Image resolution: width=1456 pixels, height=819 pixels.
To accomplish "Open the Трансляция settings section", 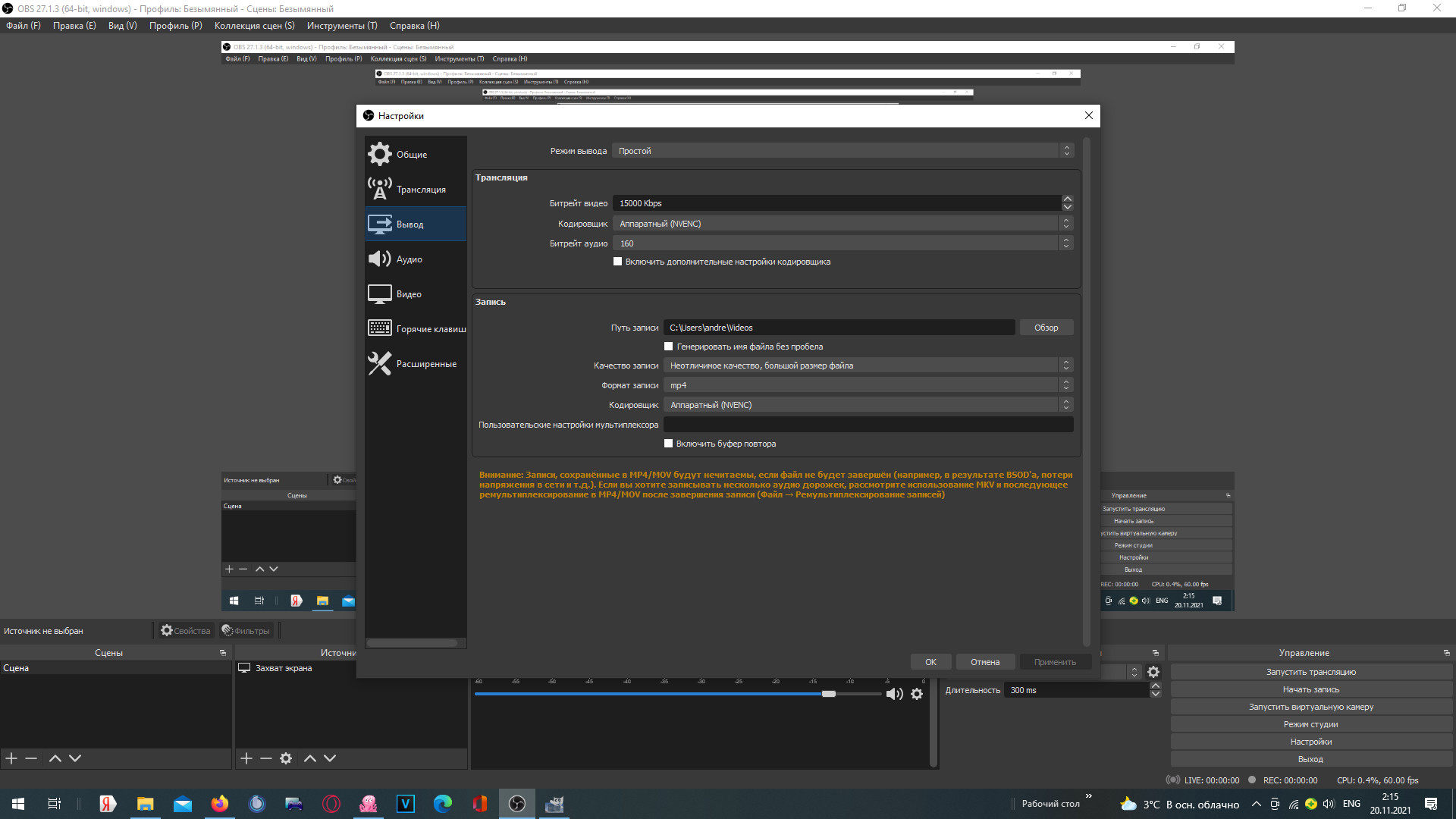I will coord(420,190).
